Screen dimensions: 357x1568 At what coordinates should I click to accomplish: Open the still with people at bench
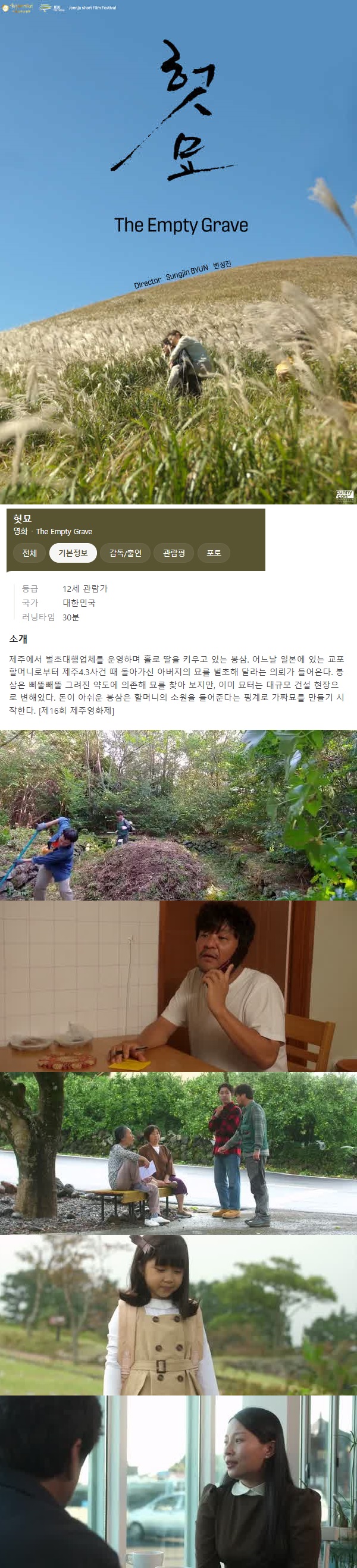(x=178, y=1153)
